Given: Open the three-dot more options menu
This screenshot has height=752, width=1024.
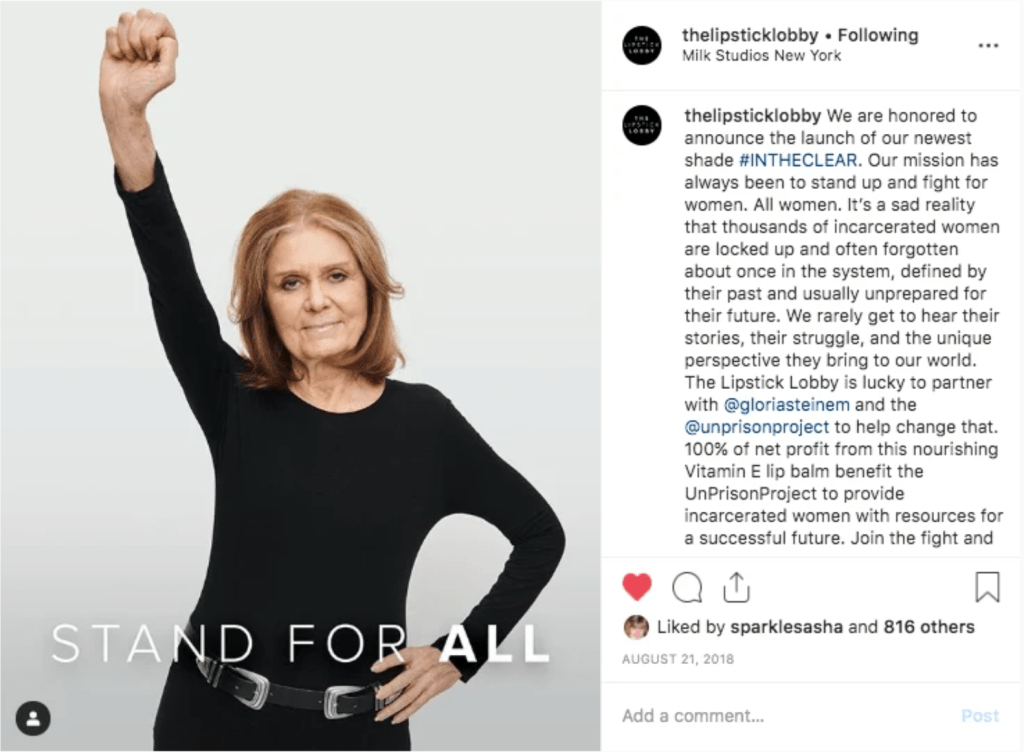Looking at the screenshot, I should (988, 45).
